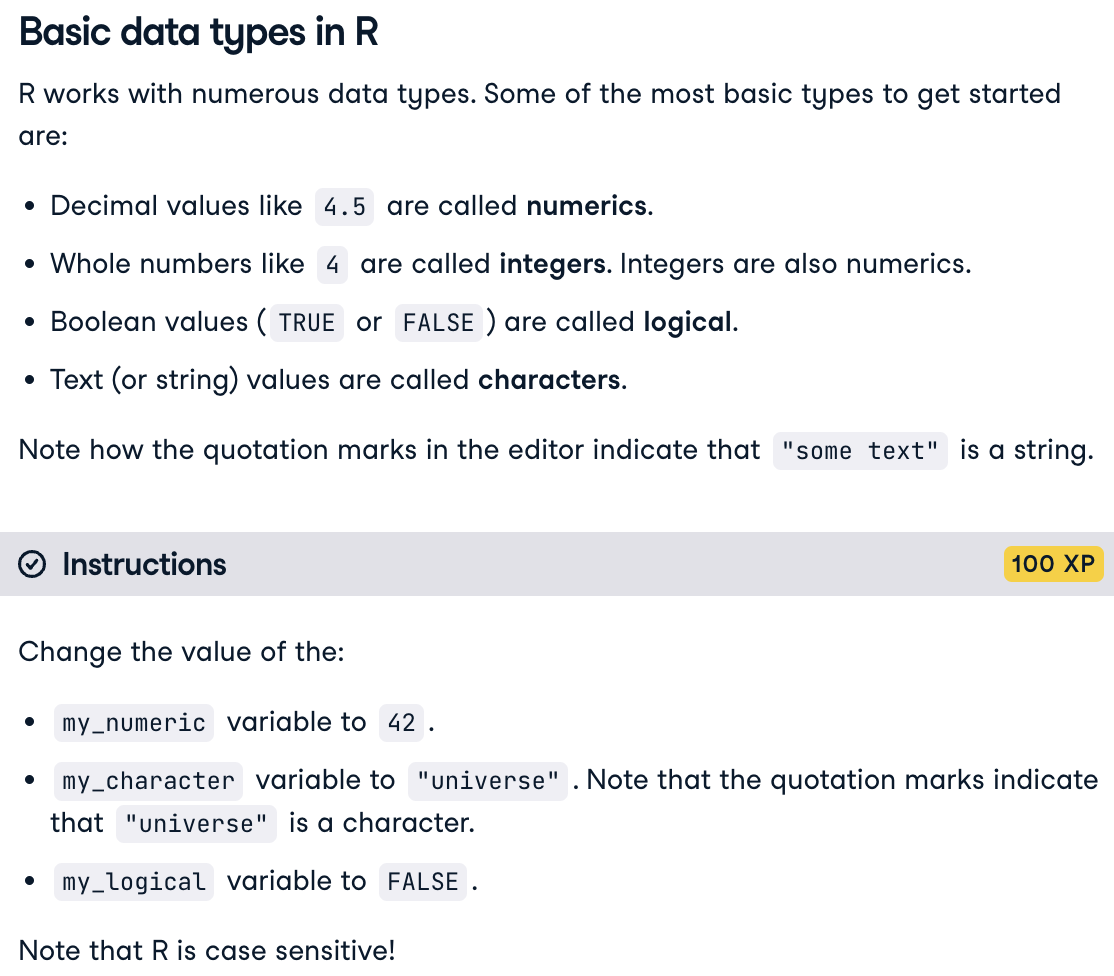Click the bold word 'logical.'
1114x976 pixels.
click(x=691, y=322)
